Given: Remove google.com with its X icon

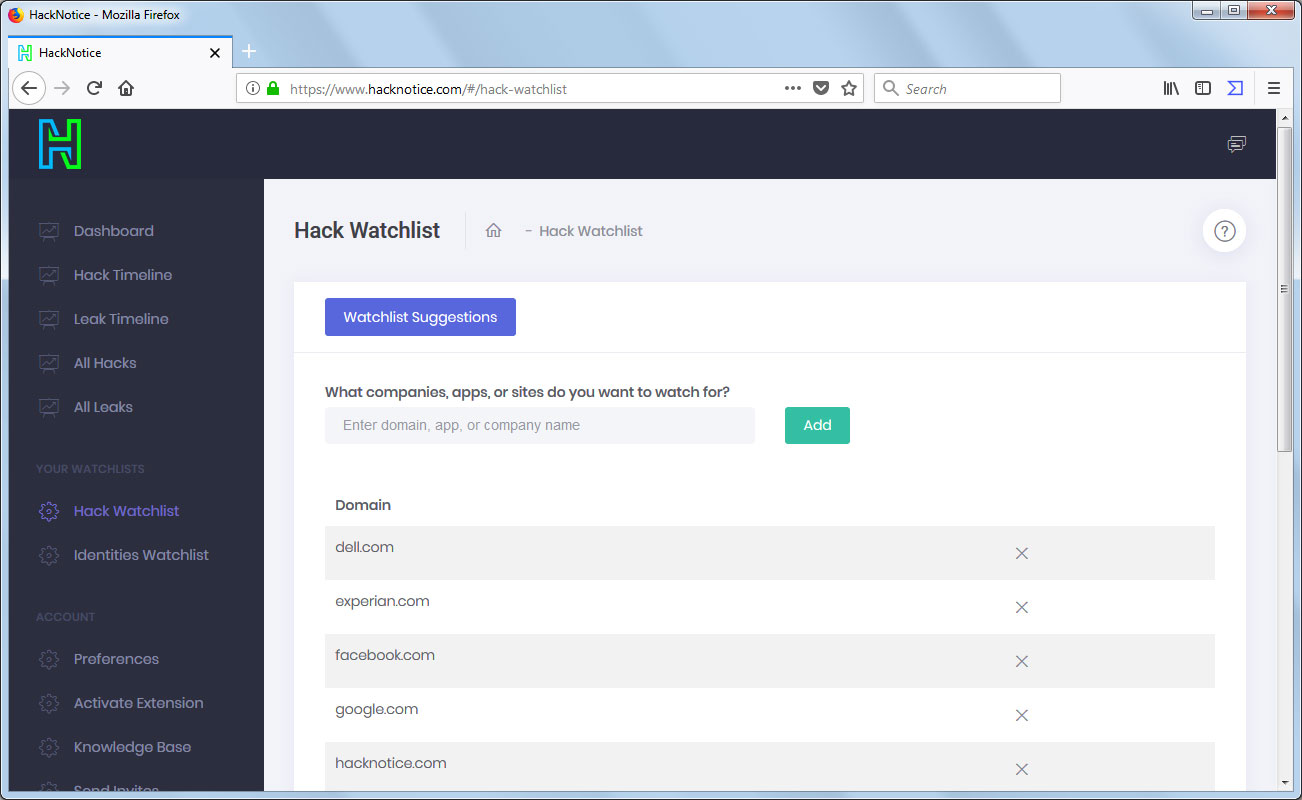Looking at the screenshot, I should click(x=1022, y=715).
